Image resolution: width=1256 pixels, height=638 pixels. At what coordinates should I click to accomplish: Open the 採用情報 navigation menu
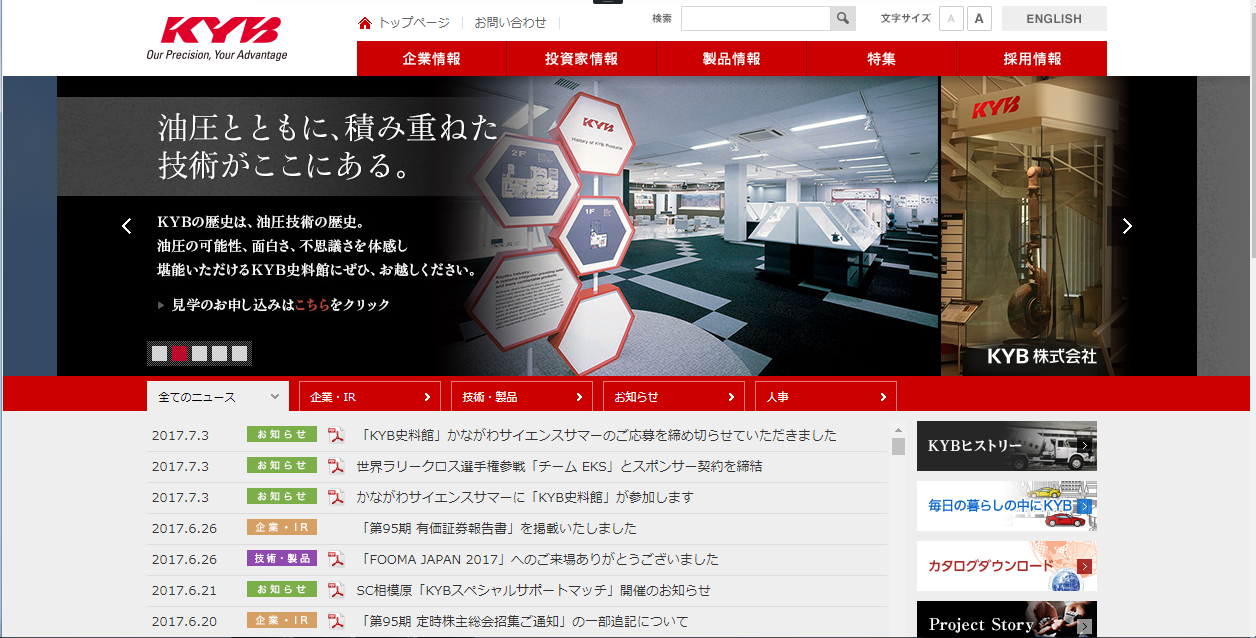[1032, 59]
